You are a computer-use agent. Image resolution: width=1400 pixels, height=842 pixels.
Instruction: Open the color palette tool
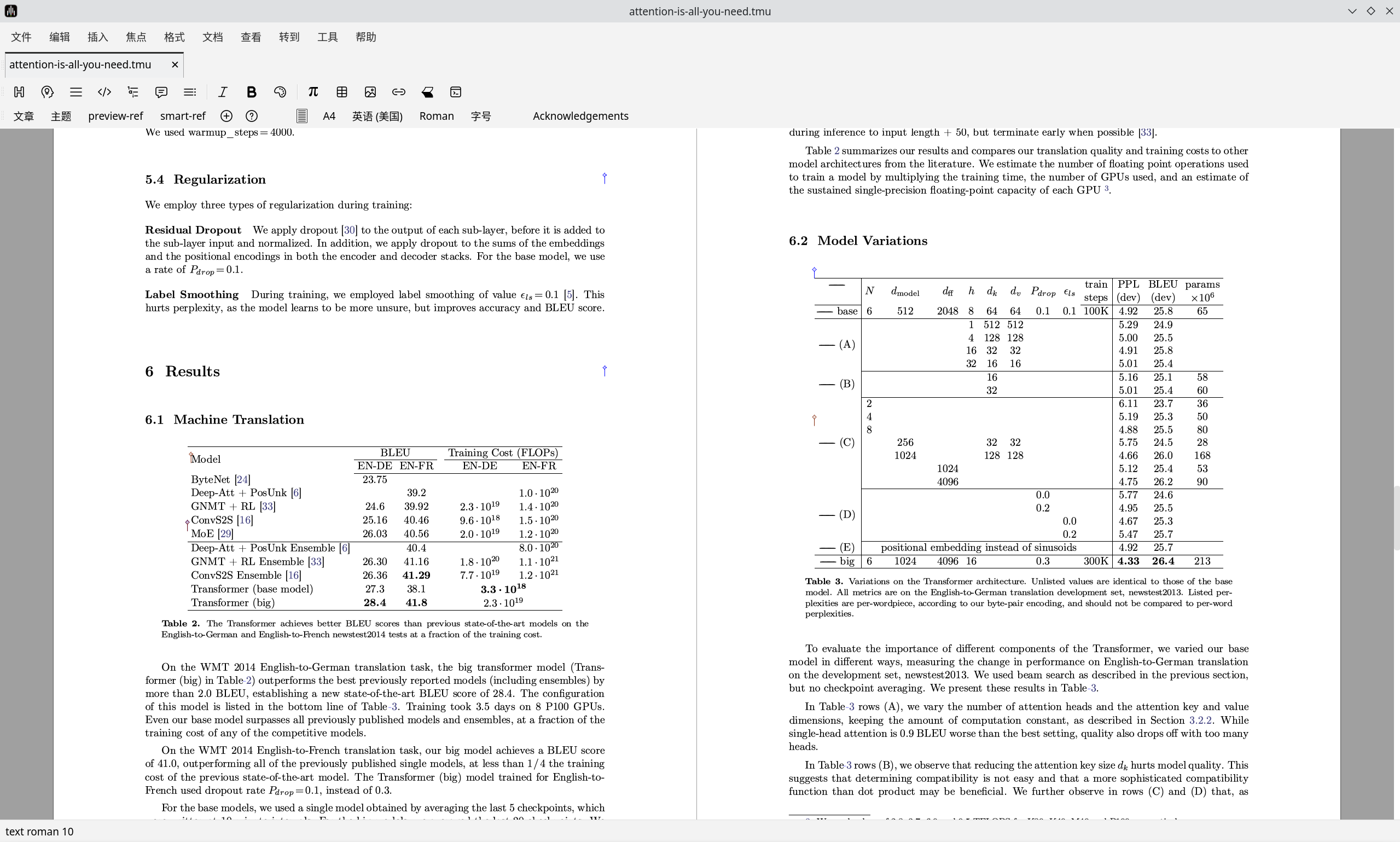click(x=280, y=92)
